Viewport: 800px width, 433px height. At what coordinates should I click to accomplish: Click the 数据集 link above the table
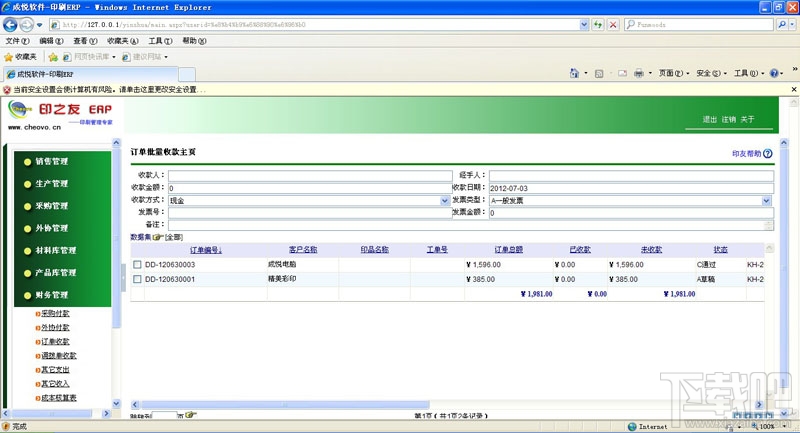(140, 237)
